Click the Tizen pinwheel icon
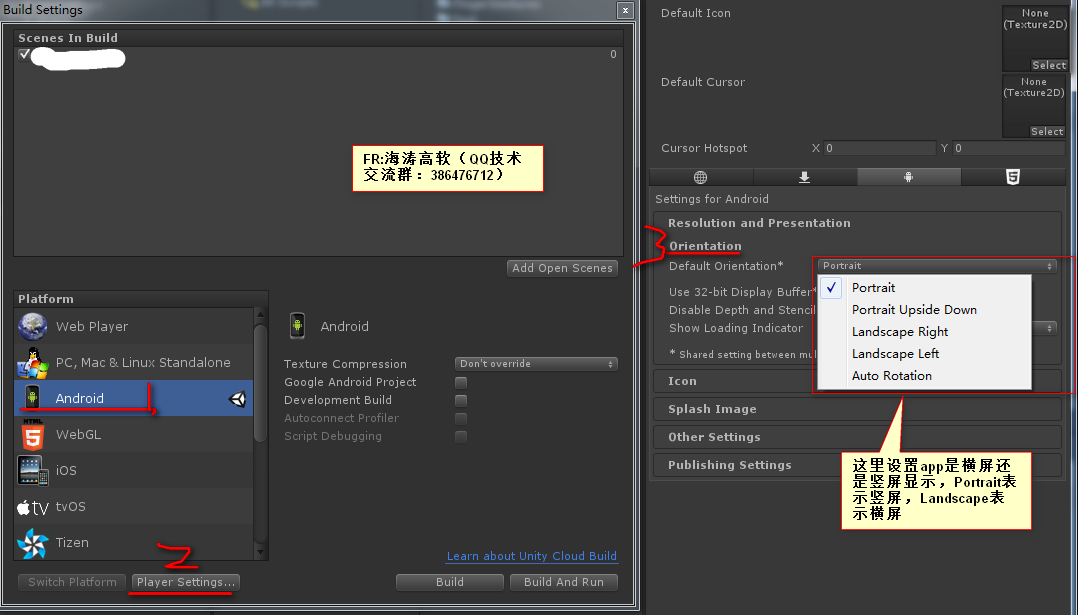This screenshot has width=1078, height=615. coord(32,543)
